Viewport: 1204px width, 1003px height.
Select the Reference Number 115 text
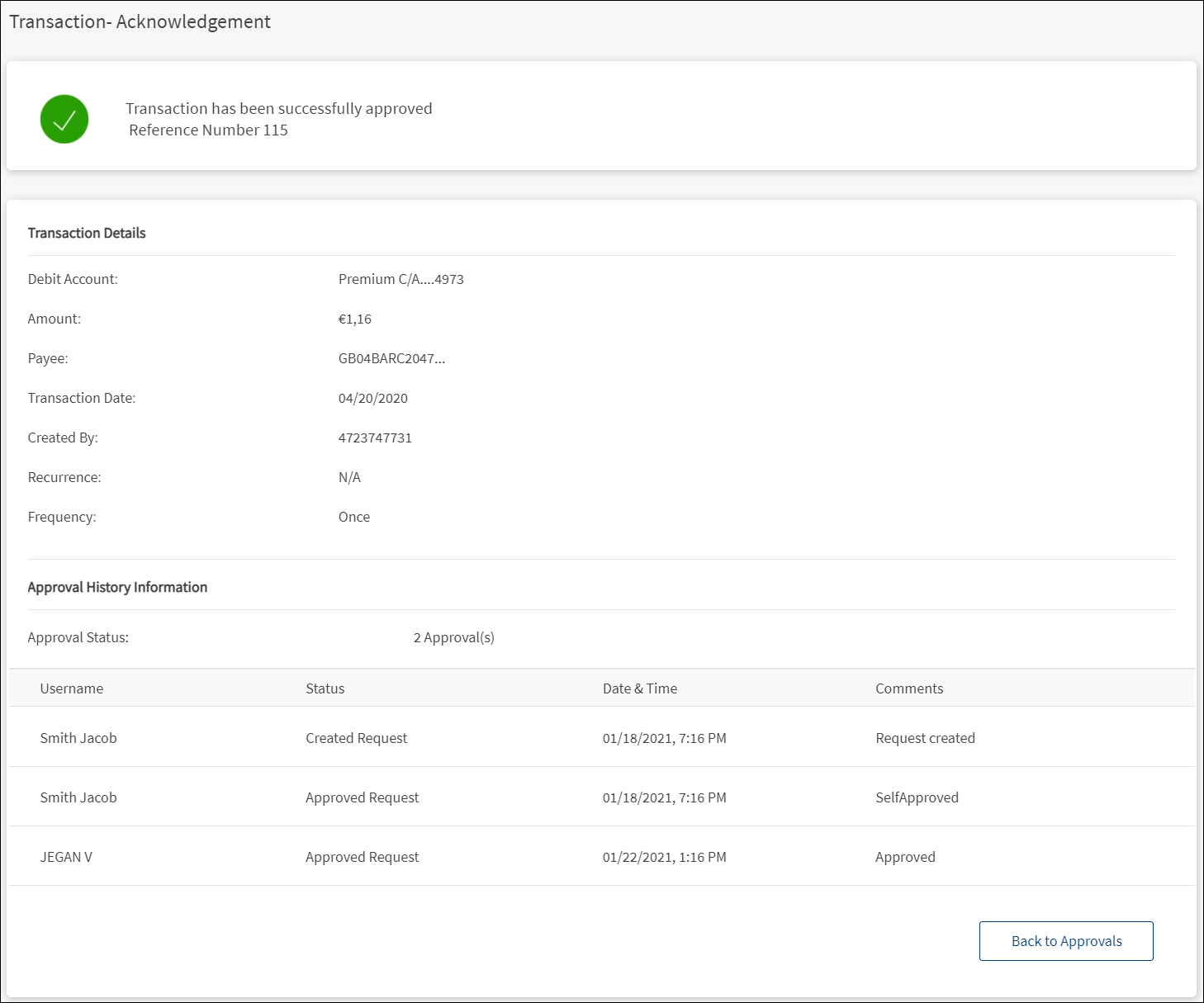coord(208,130)
